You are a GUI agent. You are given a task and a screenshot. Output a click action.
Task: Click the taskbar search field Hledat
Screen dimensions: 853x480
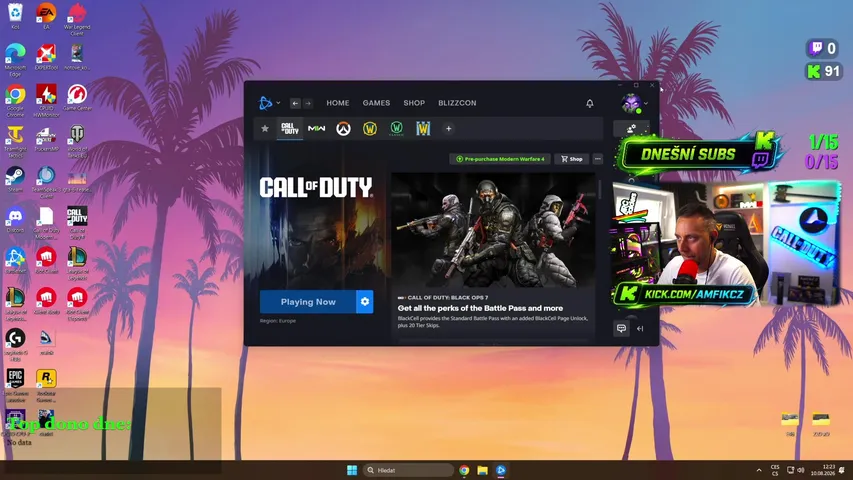(408, 470)
